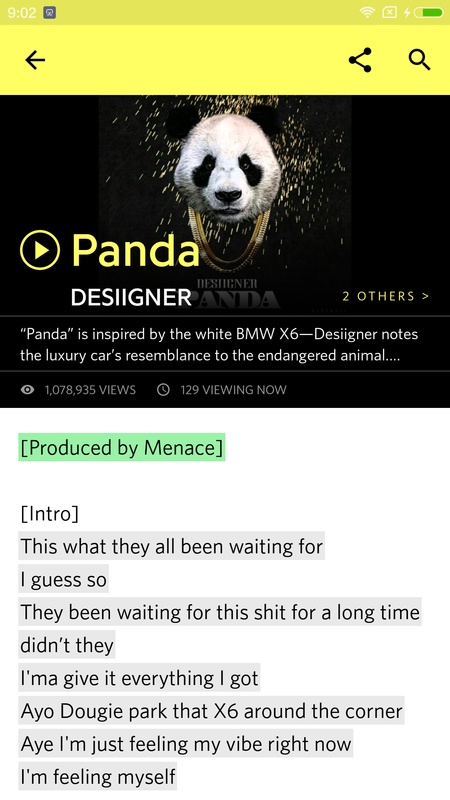Viewport: 450px width, 800px height.
Task: Tap lyric 'I'ma give it everything I got'
Action: click(139, 678)
